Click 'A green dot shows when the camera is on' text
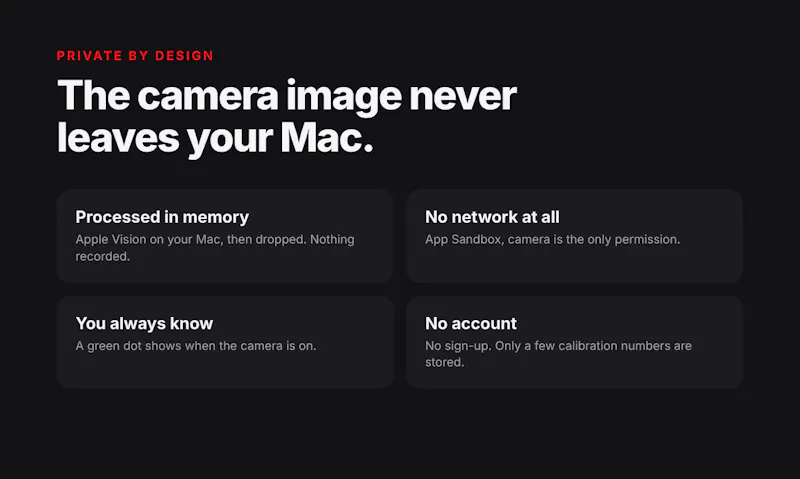Viewport: 800px width, 479px height. 196,345
